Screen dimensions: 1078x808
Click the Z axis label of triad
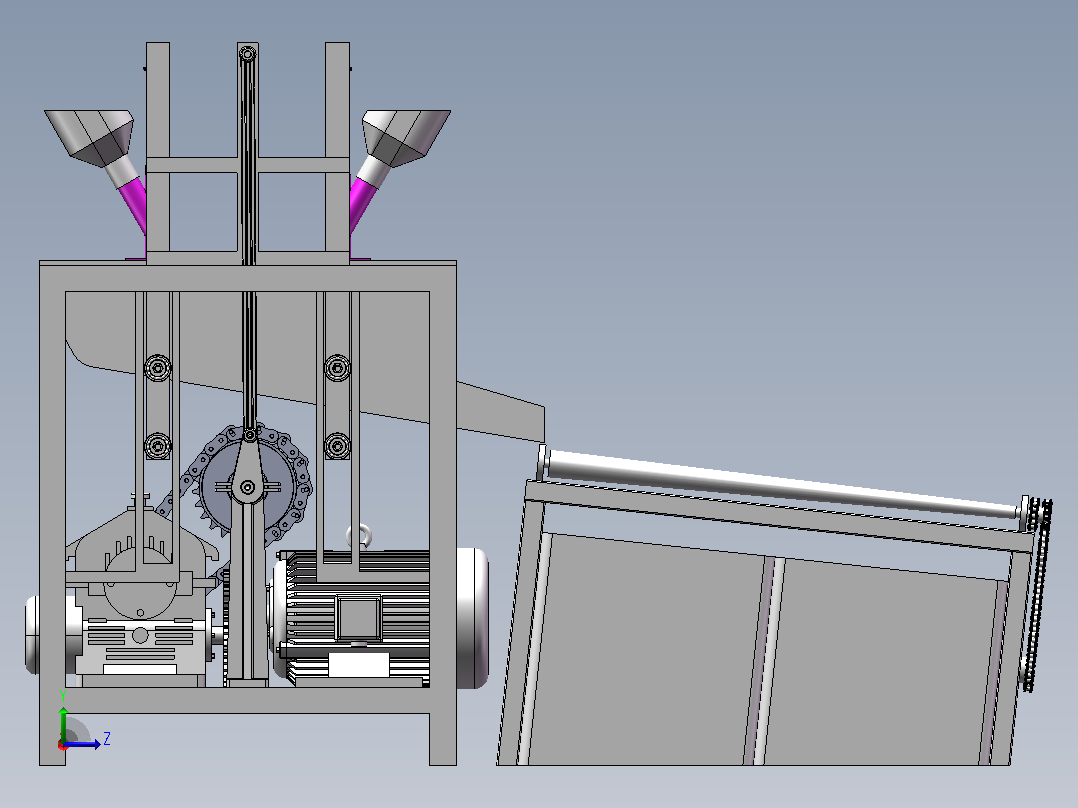click(107, 739)
